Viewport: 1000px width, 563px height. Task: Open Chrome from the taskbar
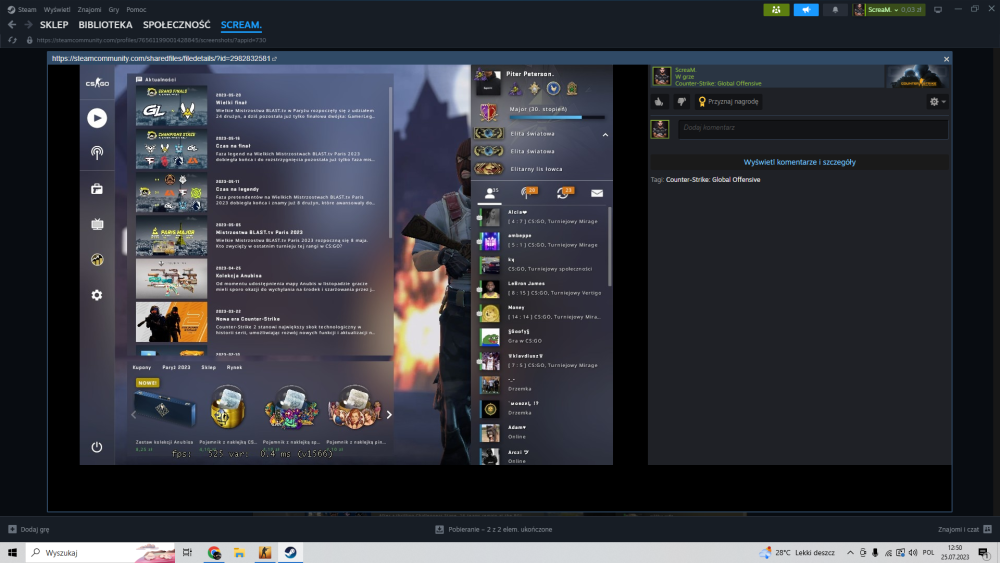coord(214,552)
